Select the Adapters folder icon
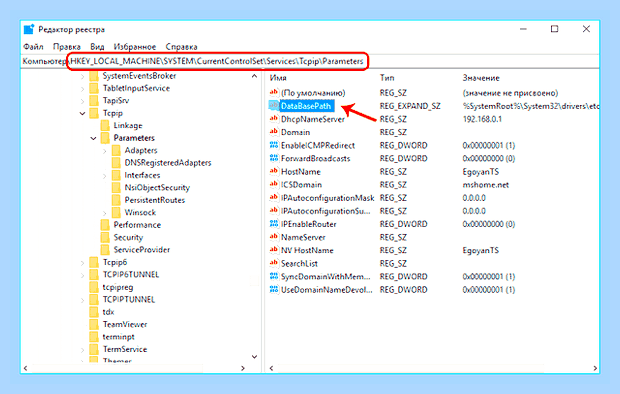 (x=116, y=150)
